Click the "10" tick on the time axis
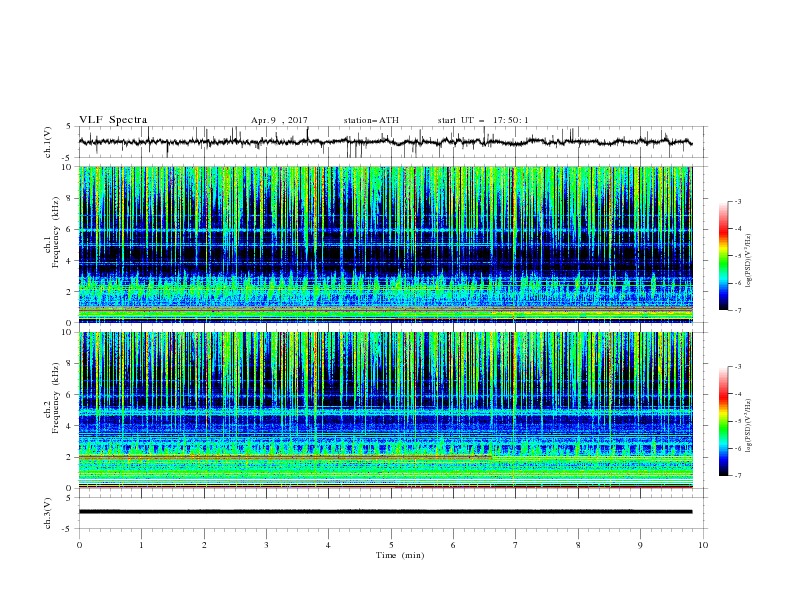Viewport: 792px width, 612px height. 703,545
